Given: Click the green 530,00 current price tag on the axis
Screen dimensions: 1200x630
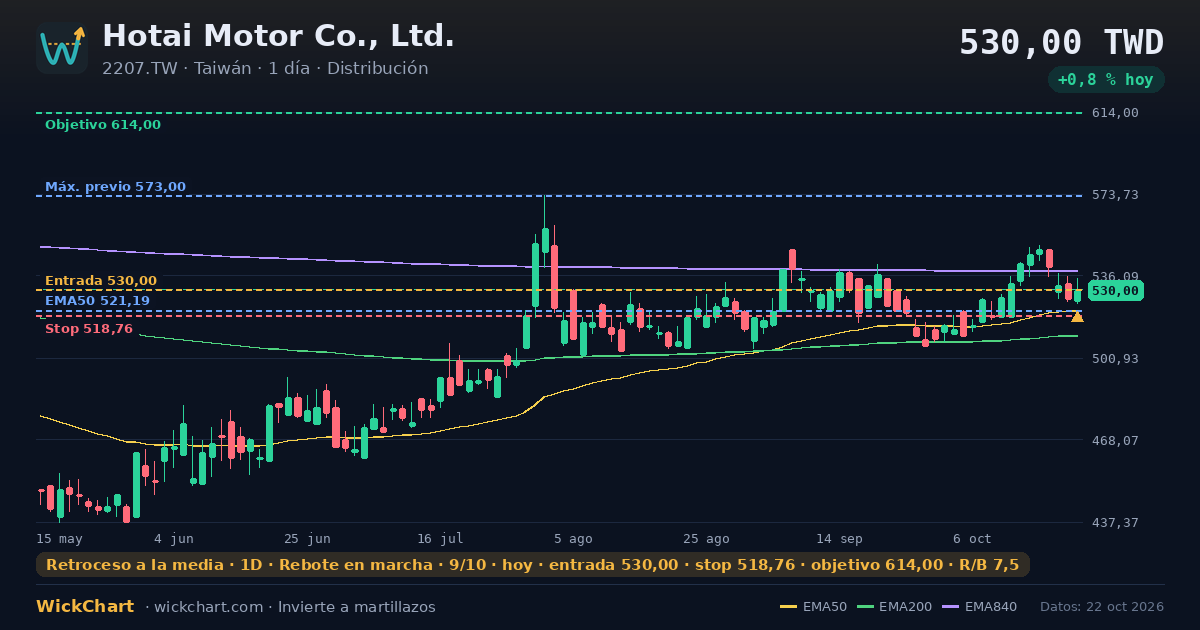Looking at the screenshot, I should [x=1115, y=291].
